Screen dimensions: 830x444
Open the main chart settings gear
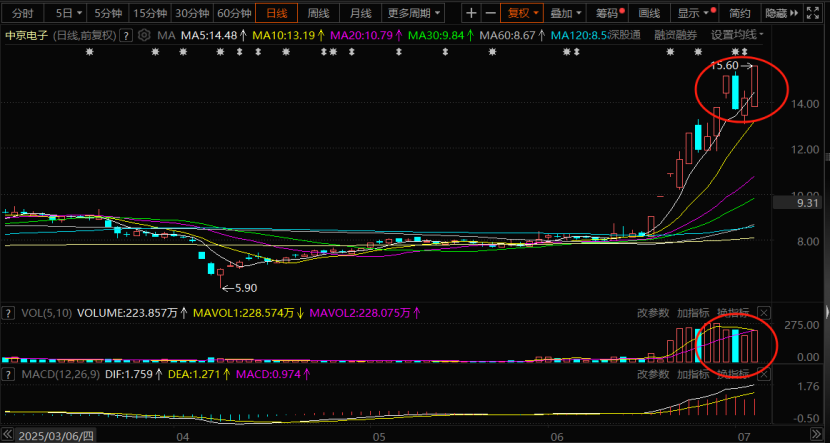143,35
